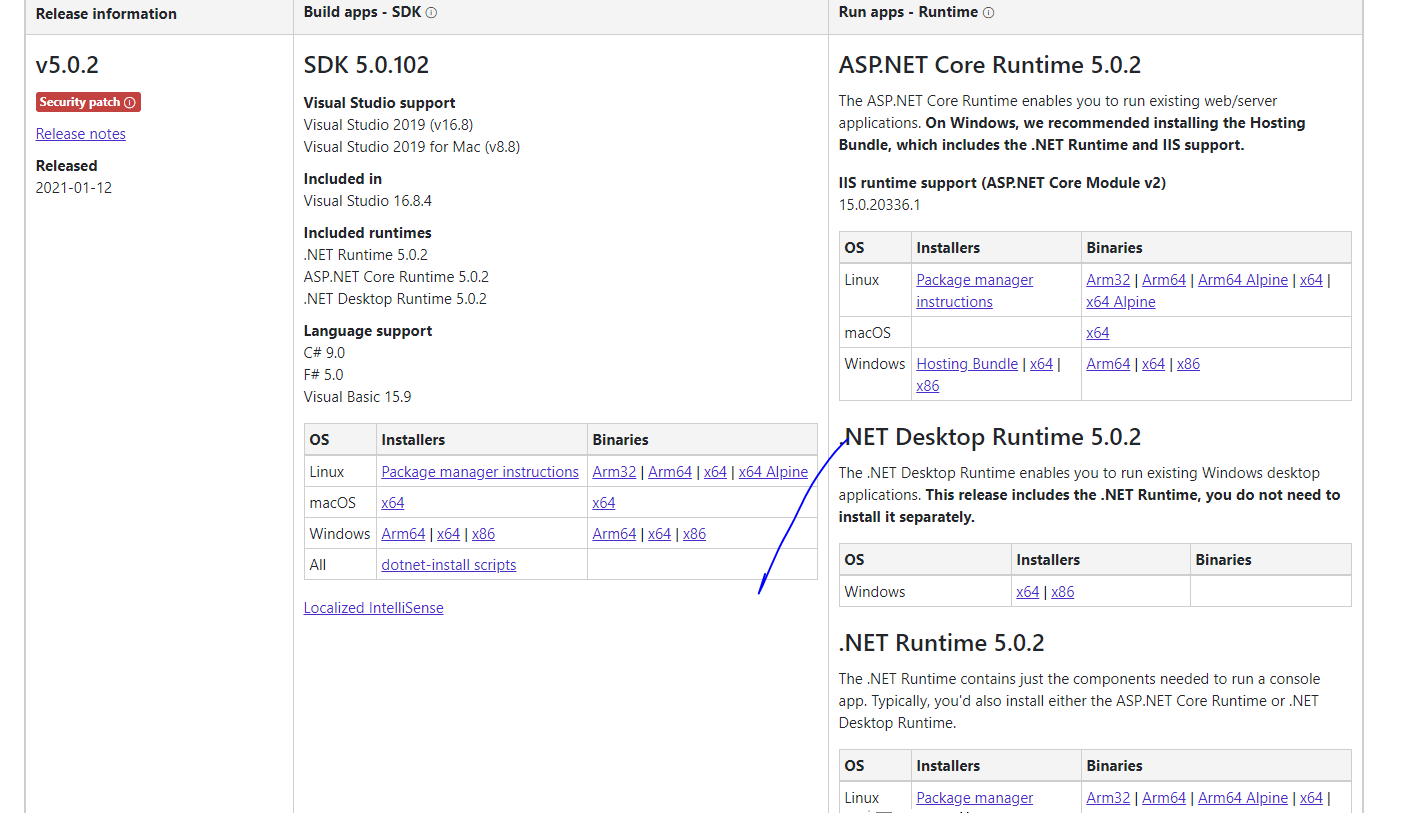The height and width of the screenshot is (813, 1409).
Task: Download .NET Runtime 5.0.2 Linux Arm64 binary
Action: tap(1164, 798)
